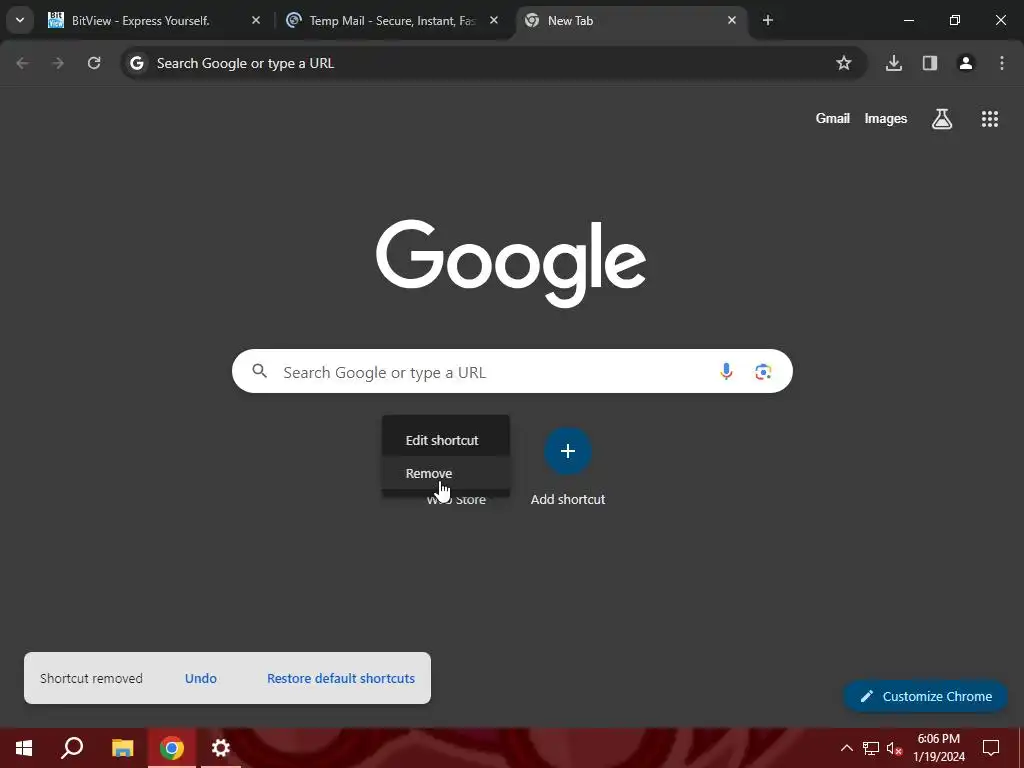Click the Chrome taskbar icon
The height and width of the screenshot is (768, 1024).
click(x=172, y=748)
